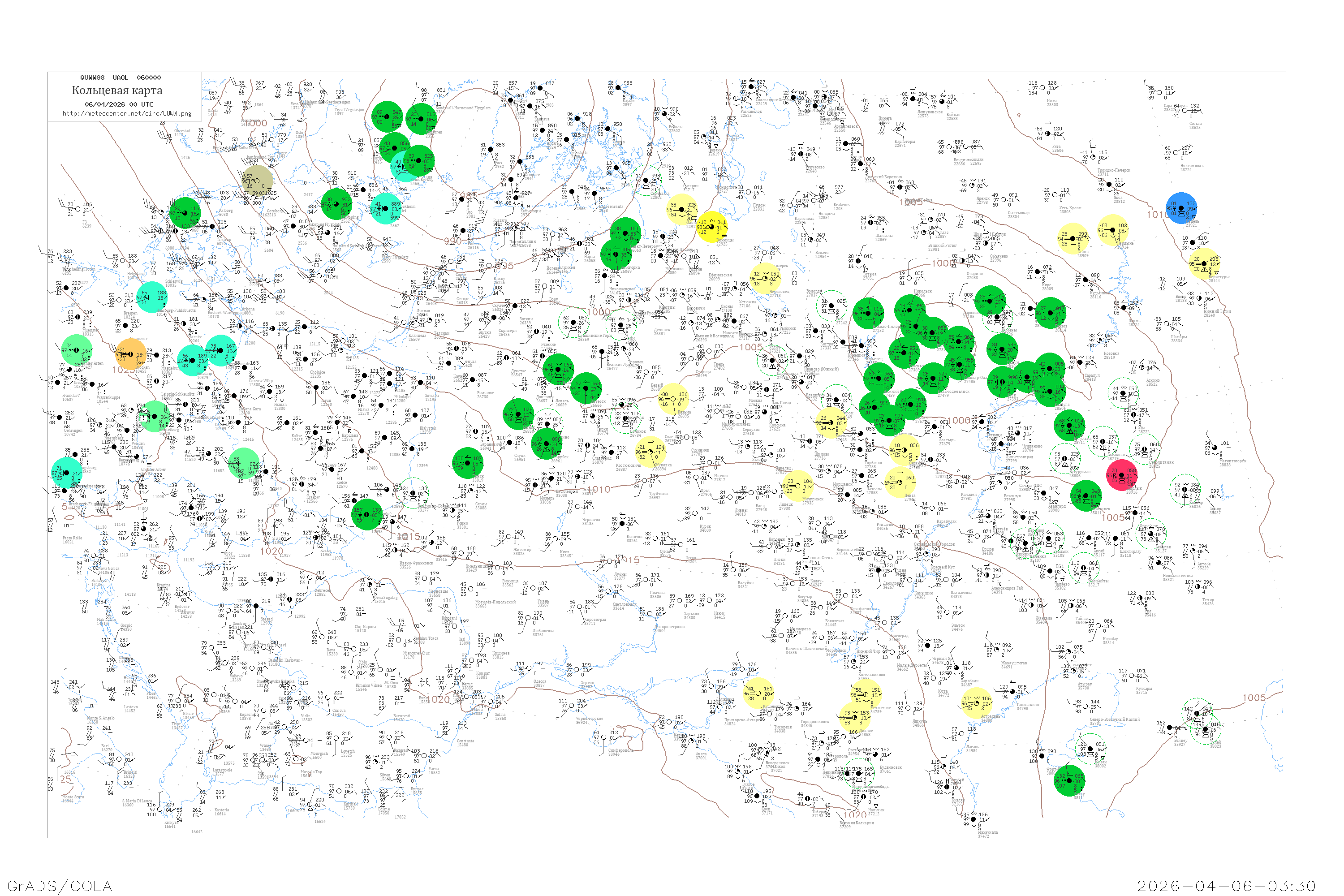Click the orange weather circle in Germany

tap(131, 354)
